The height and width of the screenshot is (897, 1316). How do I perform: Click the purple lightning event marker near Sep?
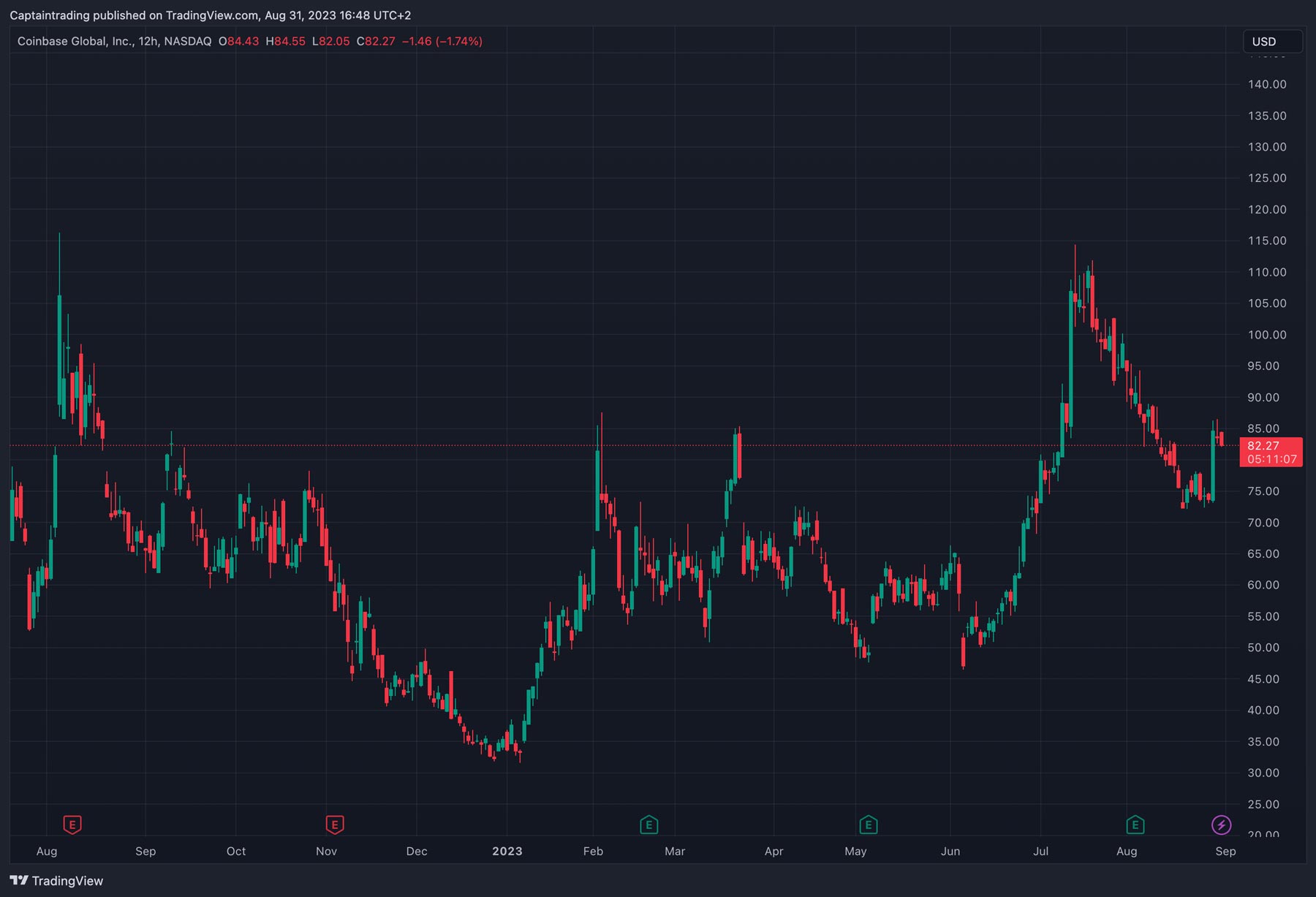(x=1221, y=825)
